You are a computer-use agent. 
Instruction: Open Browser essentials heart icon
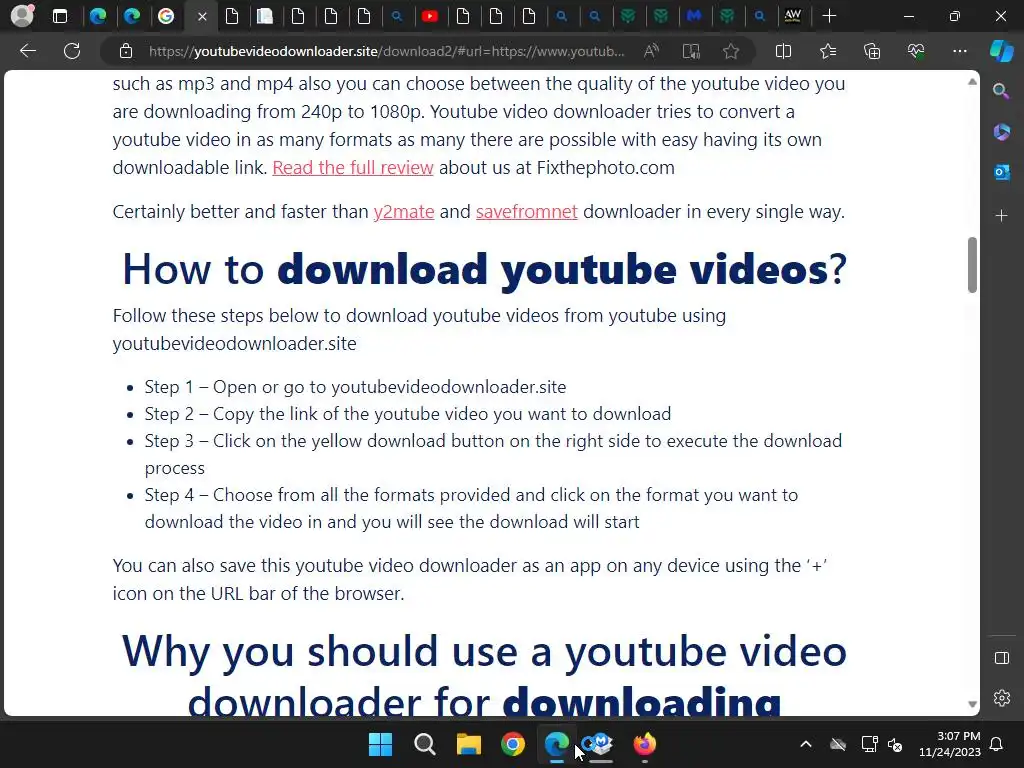pyautogui.click(x=916, y=51)
